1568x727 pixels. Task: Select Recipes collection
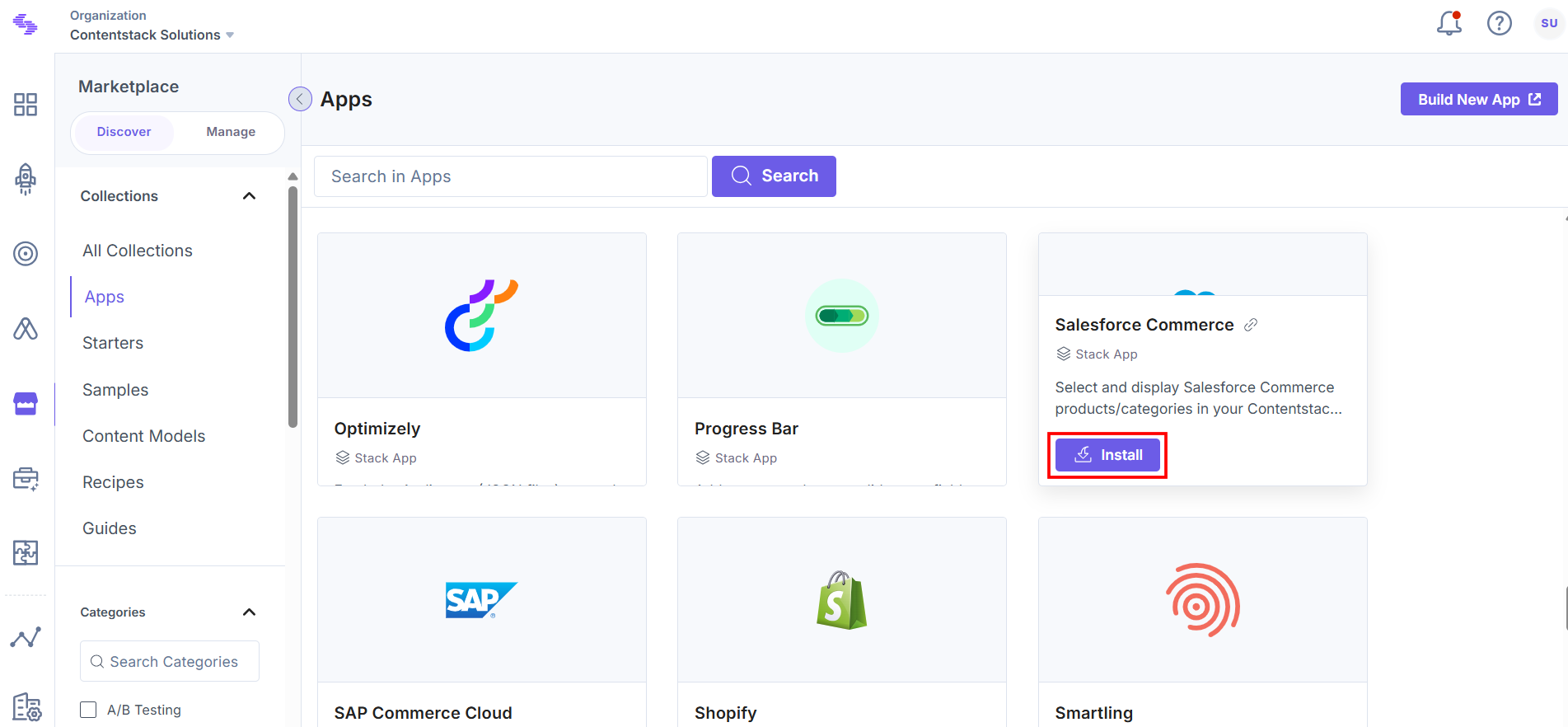[x=113, y=482]
